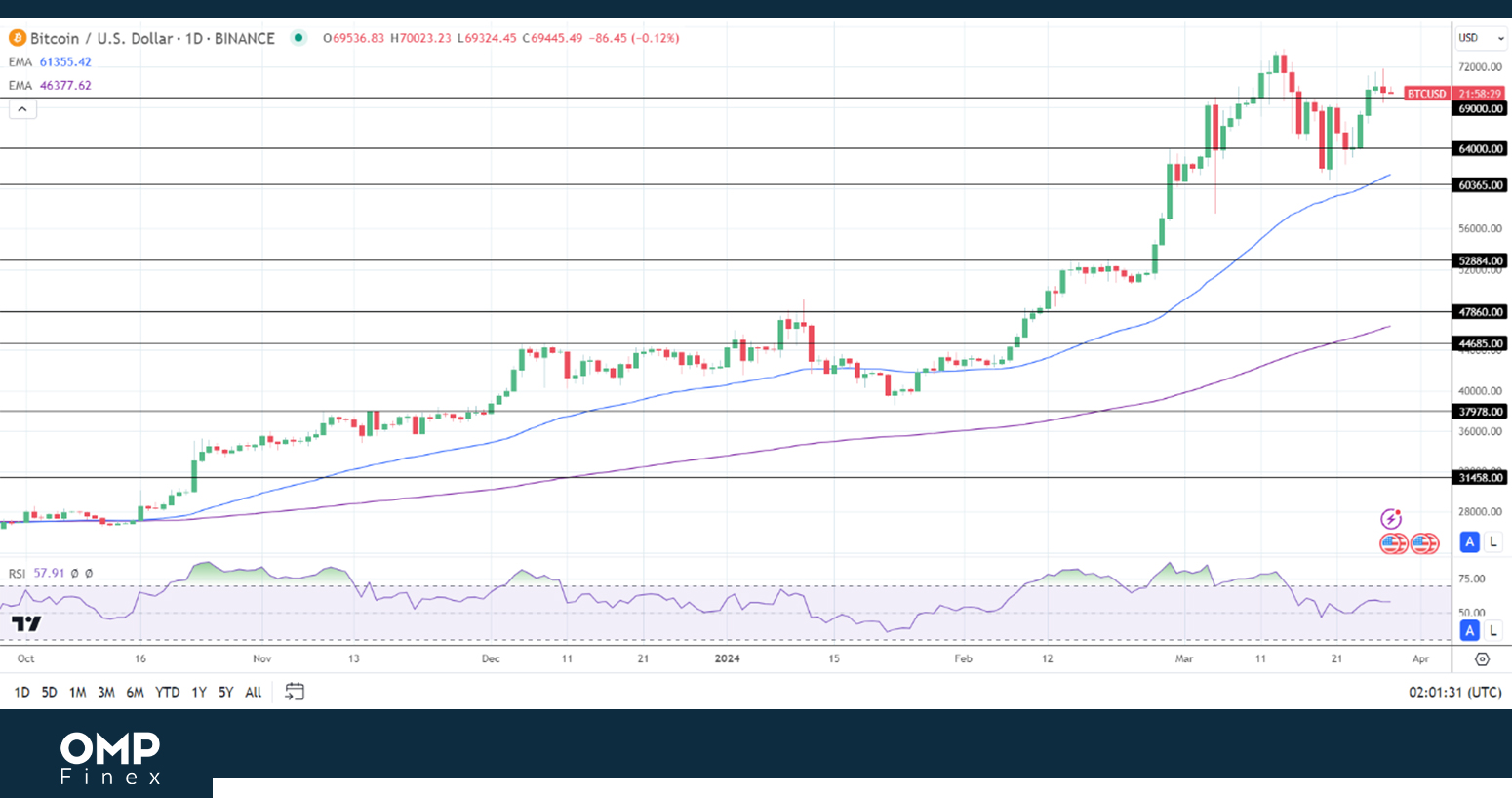
Task: Click the 69000.00 horizontal line label
Action: (1480, 108)
